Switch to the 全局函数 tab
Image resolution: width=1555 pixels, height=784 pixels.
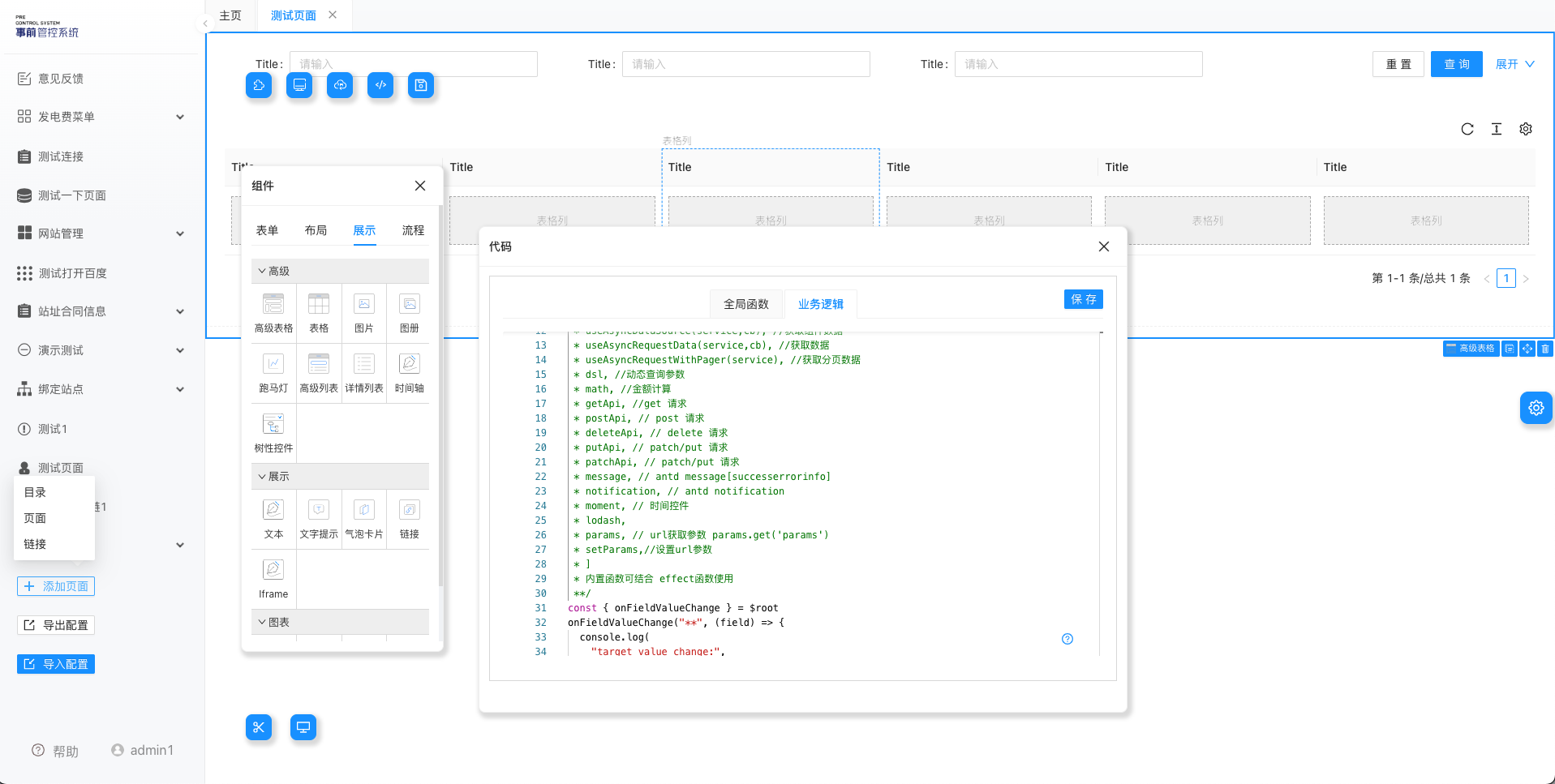[x=746, y=304]
